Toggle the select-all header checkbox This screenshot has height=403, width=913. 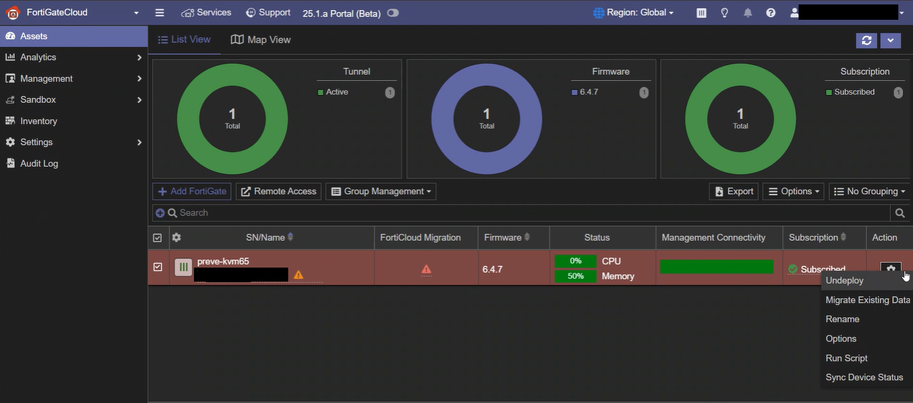point(157,238)
